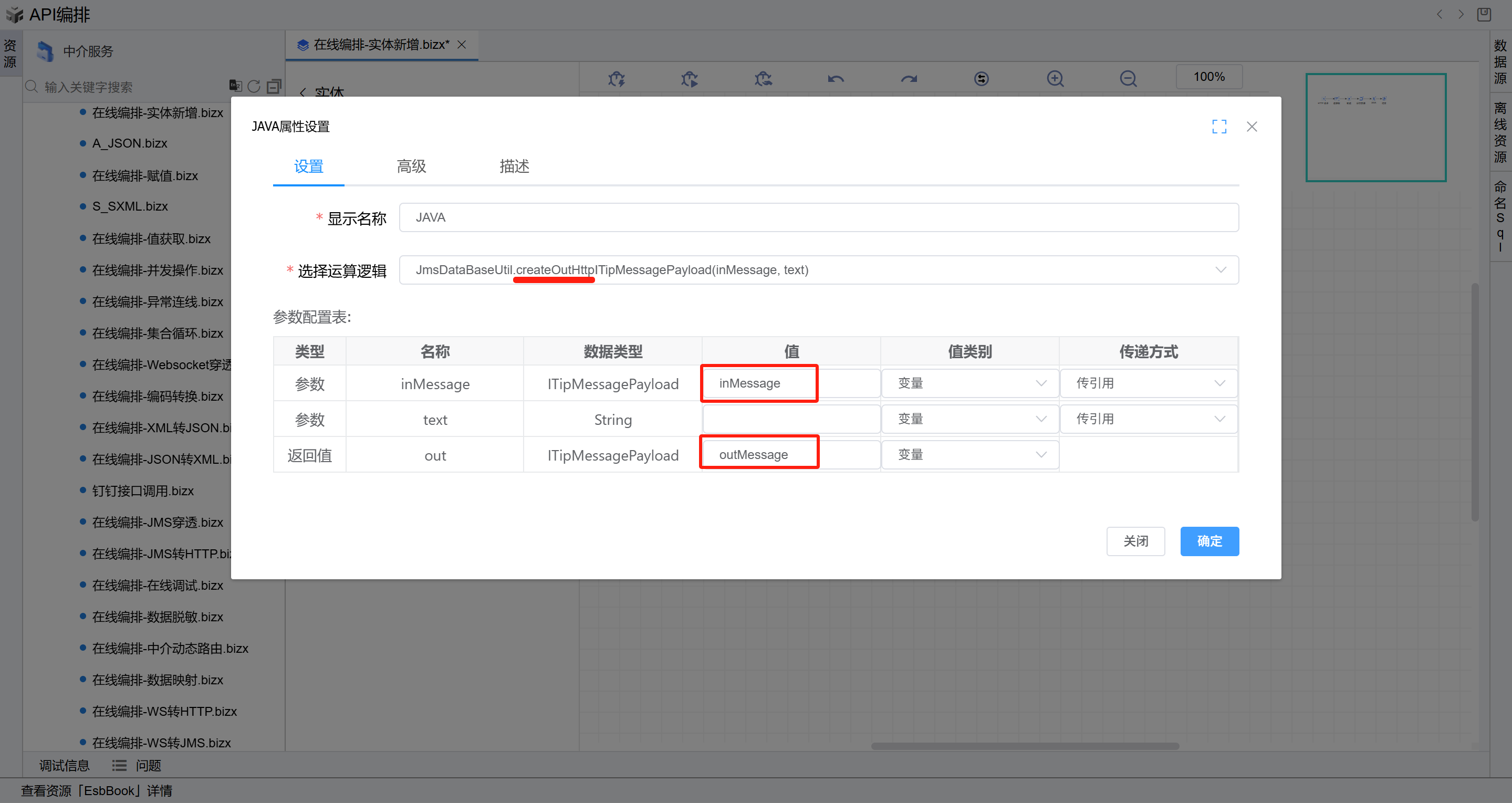Close the JAVA属性设置 dialog with X
The image size is (1512, 803).
(1252, 127)
